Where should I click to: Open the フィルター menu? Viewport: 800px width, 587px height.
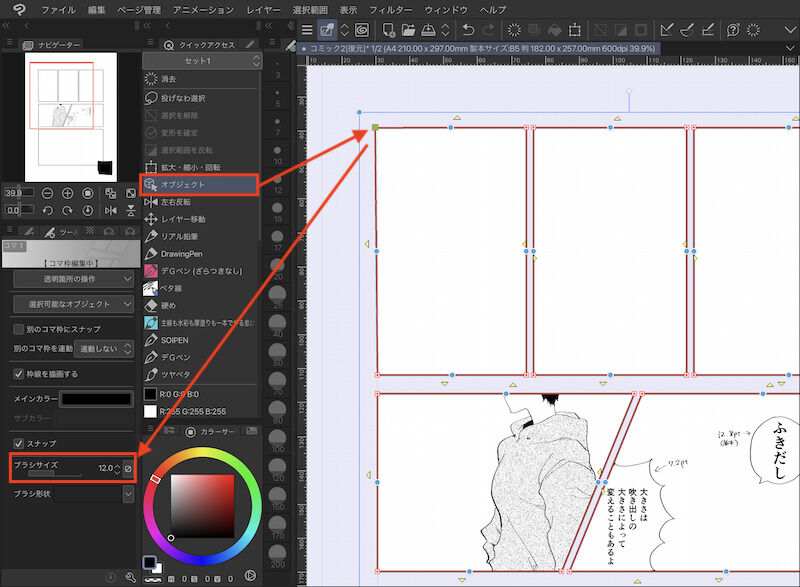tap(391, 9)
